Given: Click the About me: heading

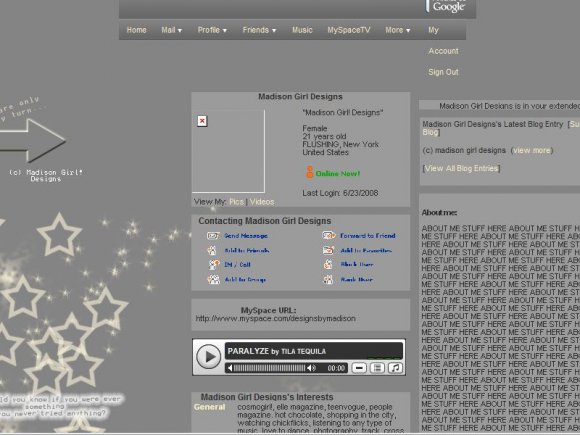Looking at the screenshot, I should click(x=439, y=213).
